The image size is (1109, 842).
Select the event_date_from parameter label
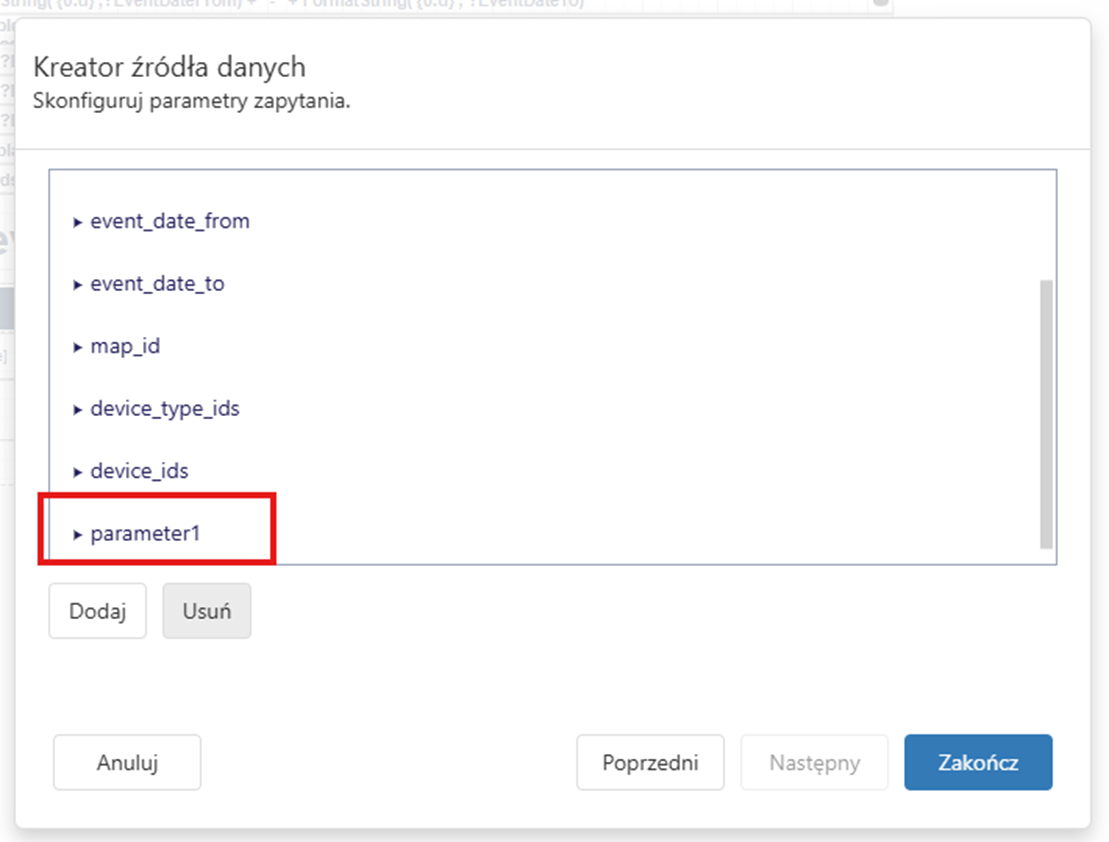tap(170, 221)
